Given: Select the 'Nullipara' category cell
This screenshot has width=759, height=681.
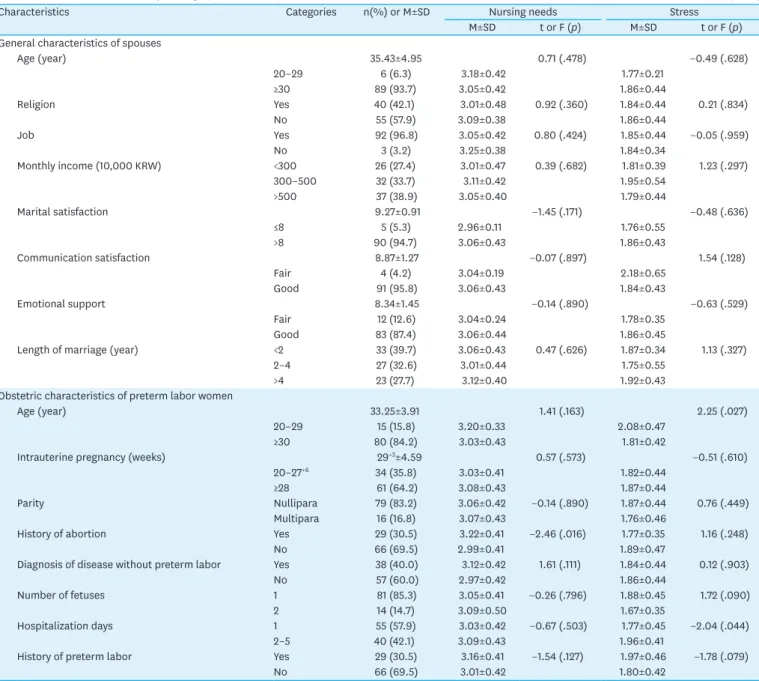Looking at the screenshot, I should (x=295, y=503).
